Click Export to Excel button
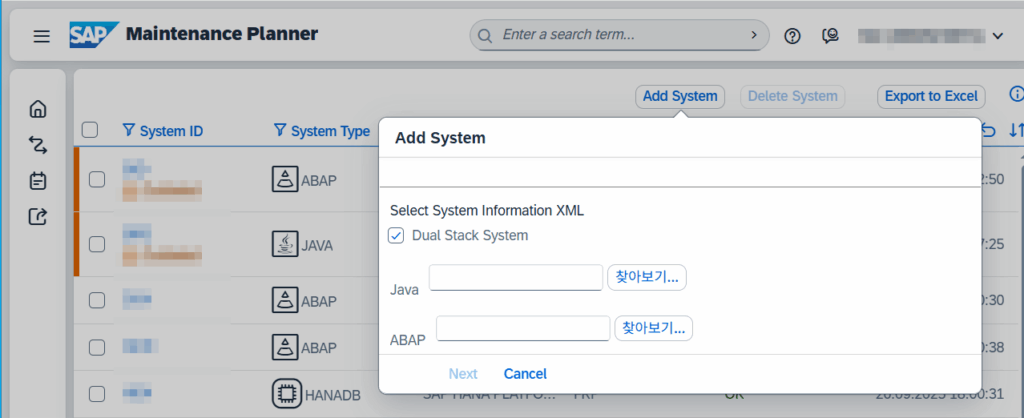 pos(931,96)
